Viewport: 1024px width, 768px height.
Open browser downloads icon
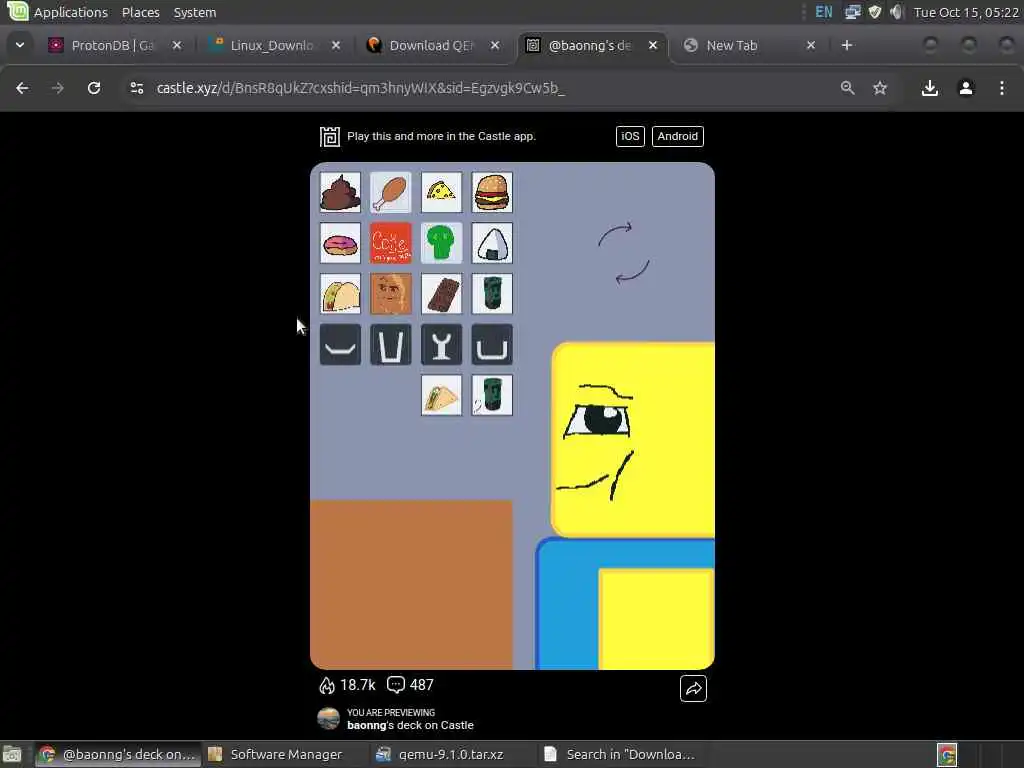pyautogui.click(x=930, y=88)
